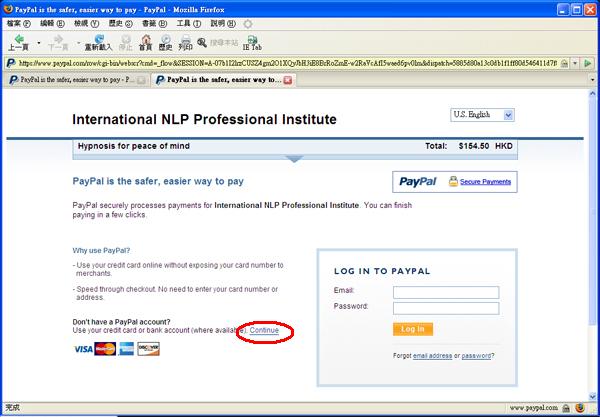Switch rendering with the IE Tab icon
Viewport: 600px width, 417px height.
pyautogui.click(x=252, y=42)
